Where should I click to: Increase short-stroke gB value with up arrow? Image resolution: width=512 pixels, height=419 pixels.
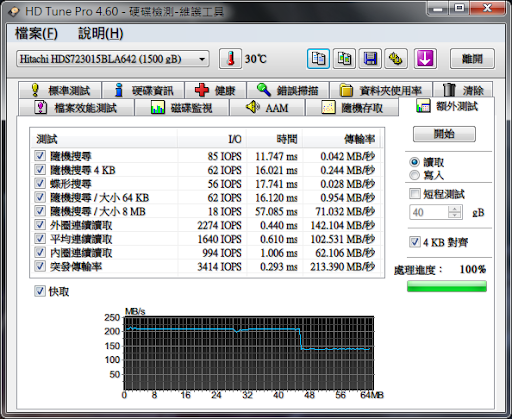[x=455, y=209]
